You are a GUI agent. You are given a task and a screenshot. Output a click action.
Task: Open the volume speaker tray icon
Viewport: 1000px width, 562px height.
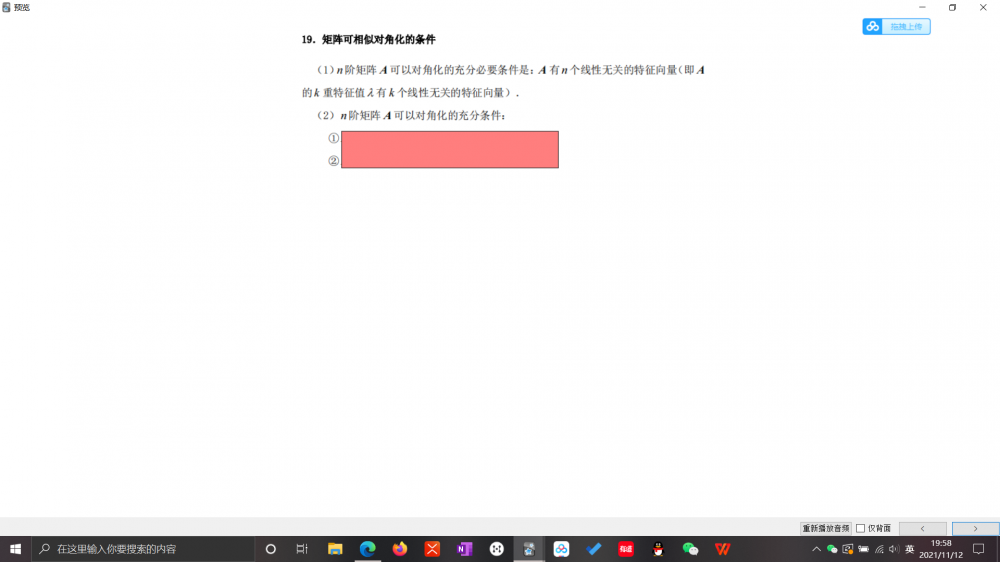893,549
